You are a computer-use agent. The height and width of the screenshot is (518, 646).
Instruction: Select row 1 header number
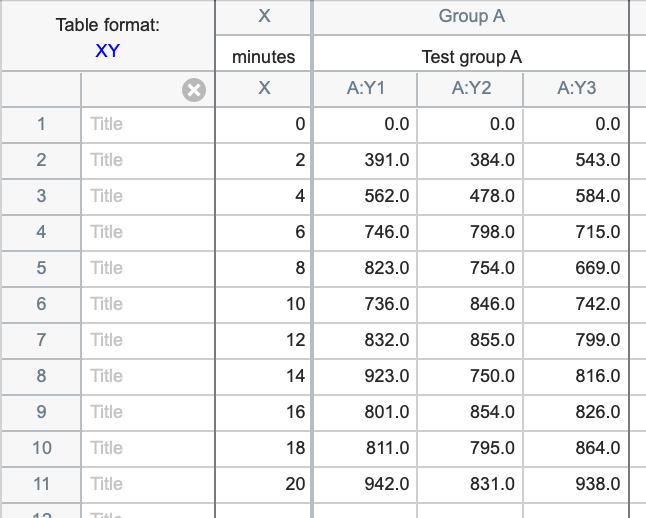[41, 124]
